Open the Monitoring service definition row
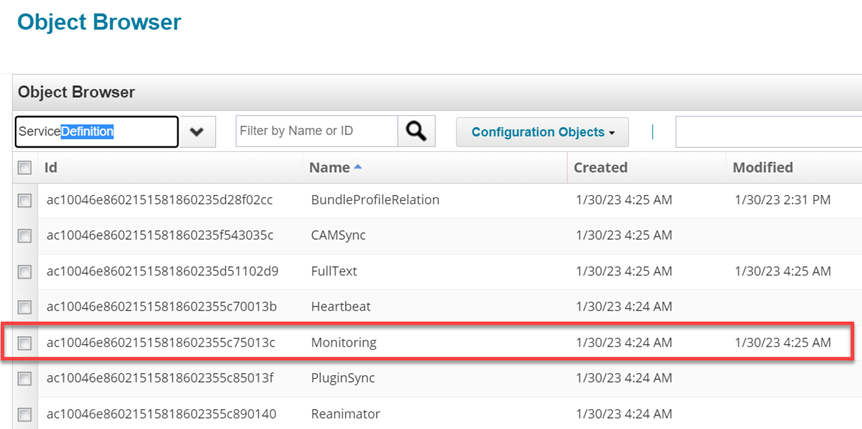Screen dimensions: 862x429 pos(343,343)
